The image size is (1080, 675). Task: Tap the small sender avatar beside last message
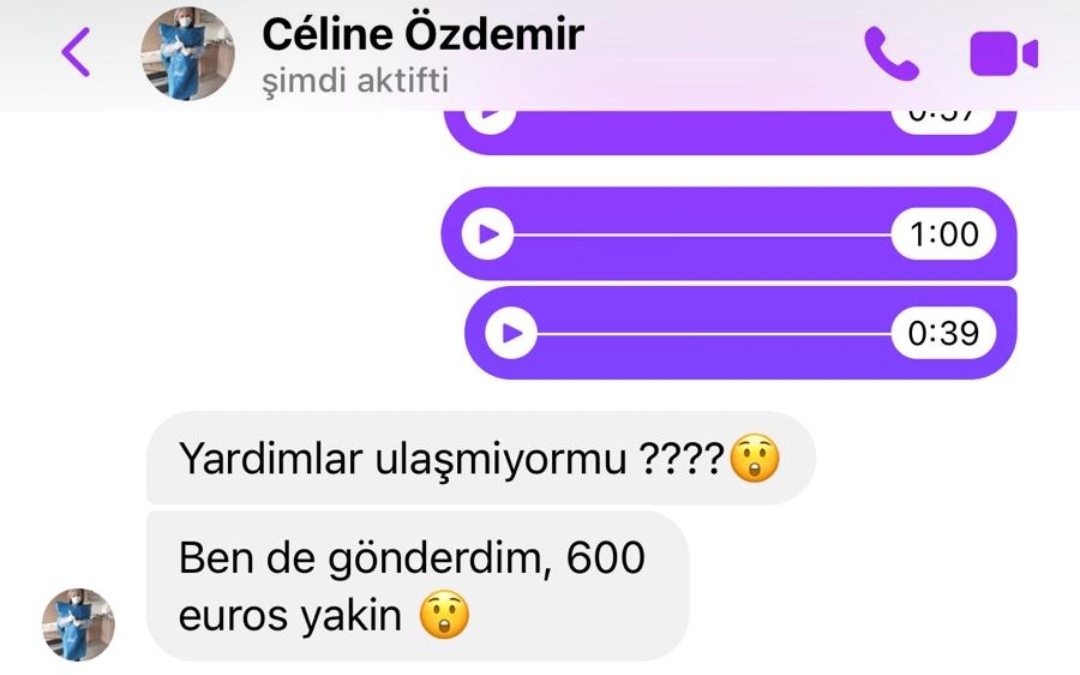tap(78, 625)
